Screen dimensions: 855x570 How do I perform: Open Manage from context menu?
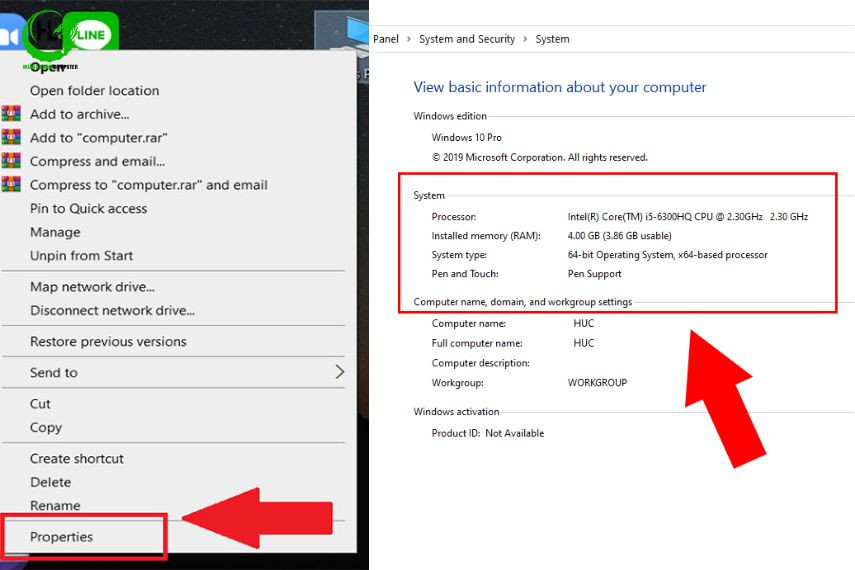coord(55,232)
